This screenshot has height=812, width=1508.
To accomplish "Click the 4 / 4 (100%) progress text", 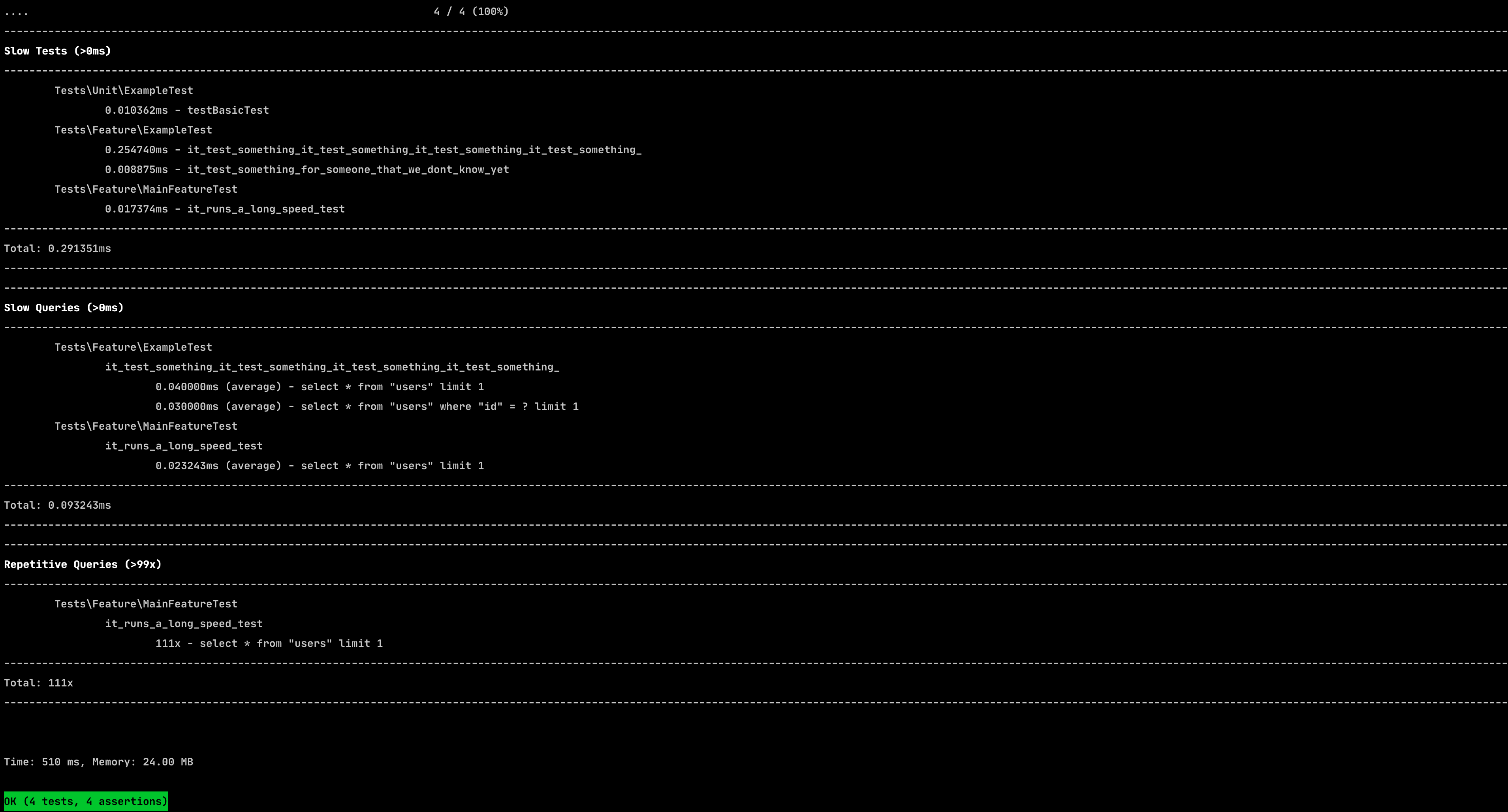I will point(471,12).
